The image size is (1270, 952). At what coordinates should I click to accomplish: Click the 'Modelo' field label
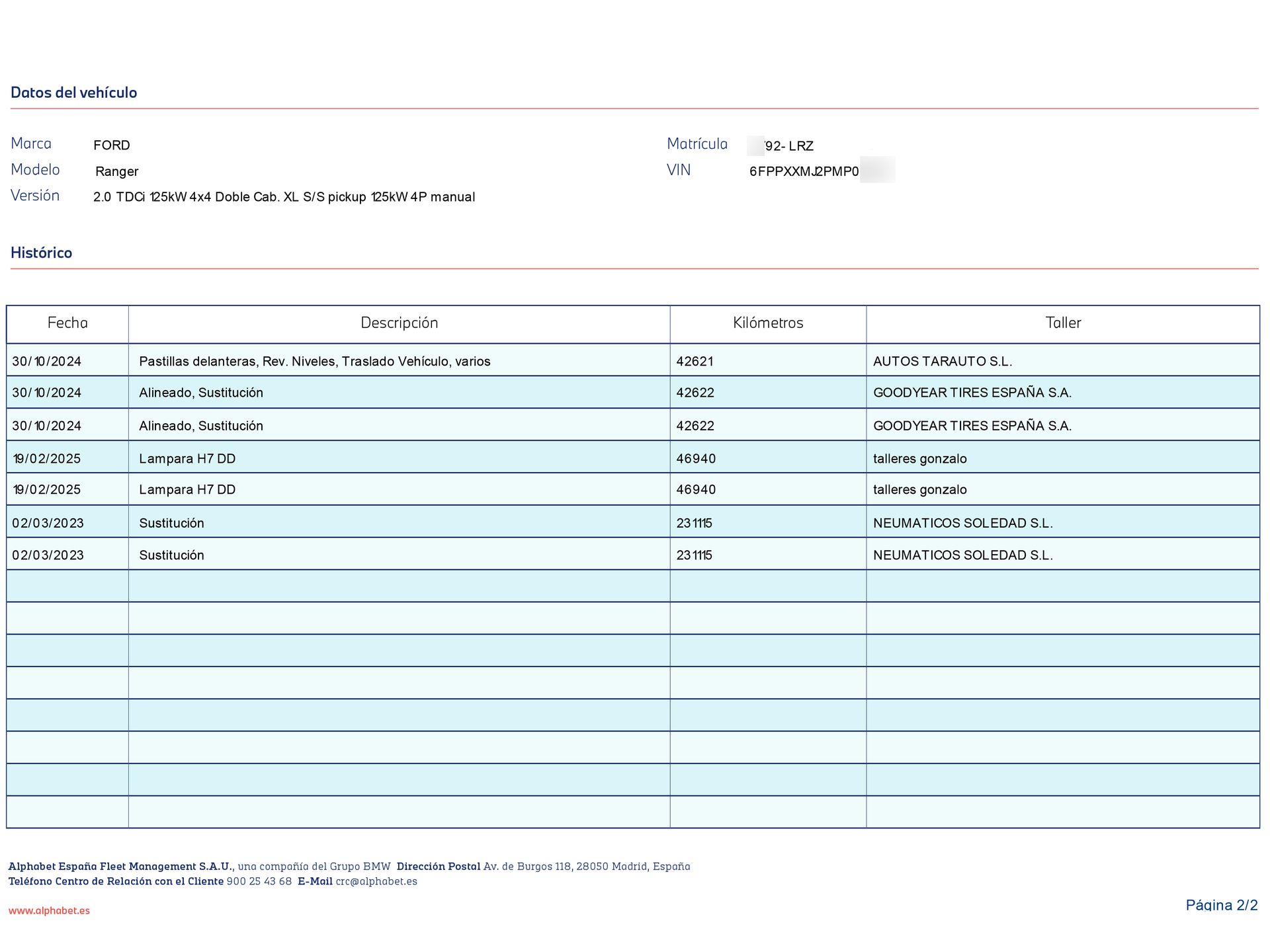coord(35,170)
